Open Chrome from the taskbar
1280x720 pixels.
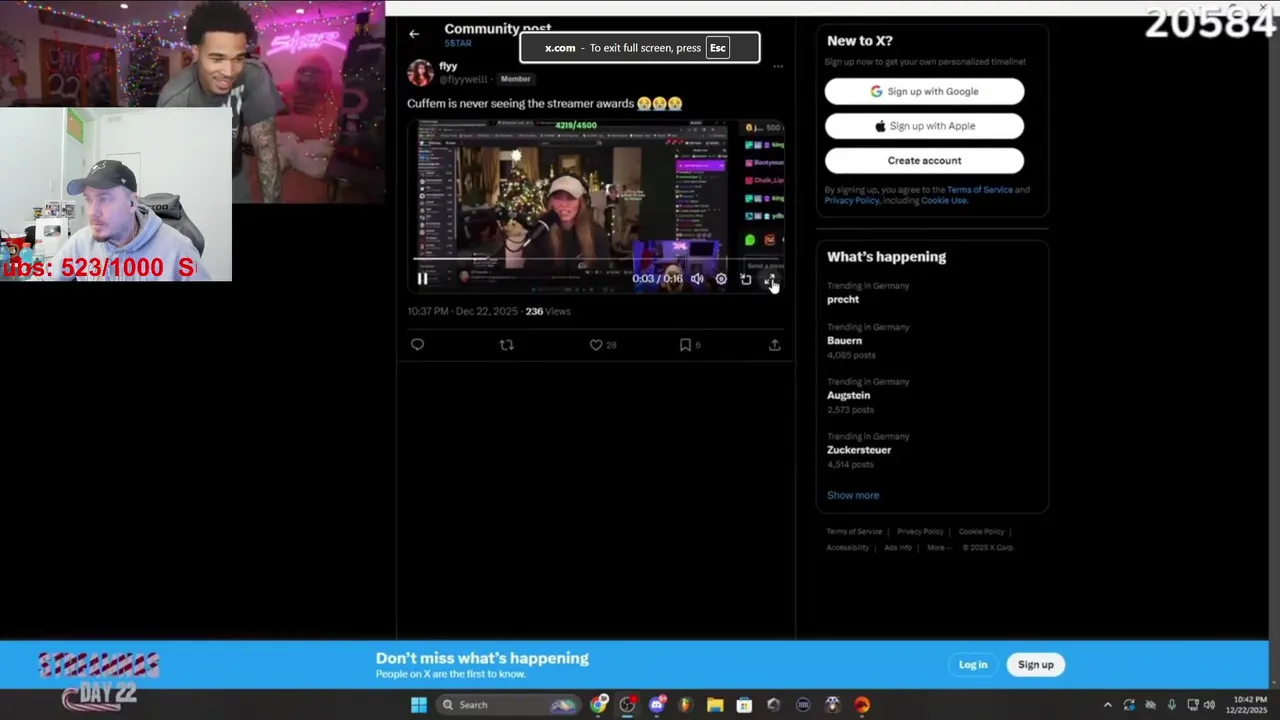pyautogui.click(x=598, y=705)
